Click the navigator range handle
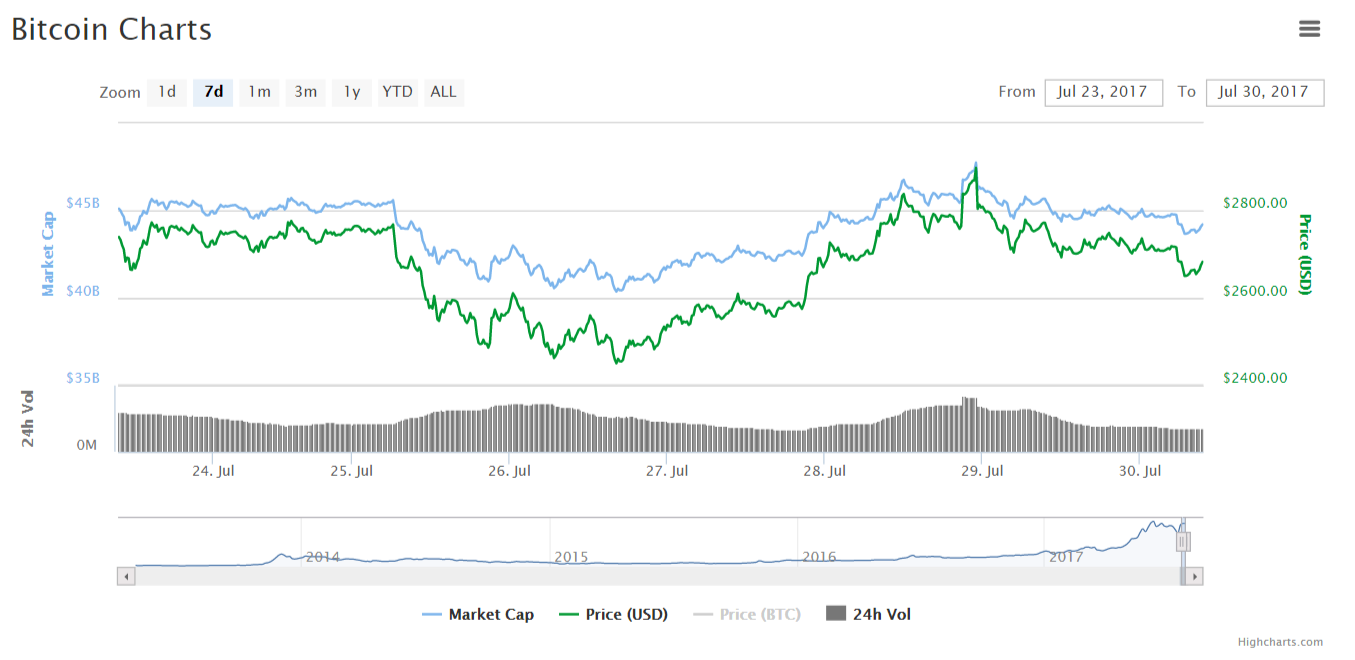Viewport: 1355px width, 660px height. (1182, 542)
